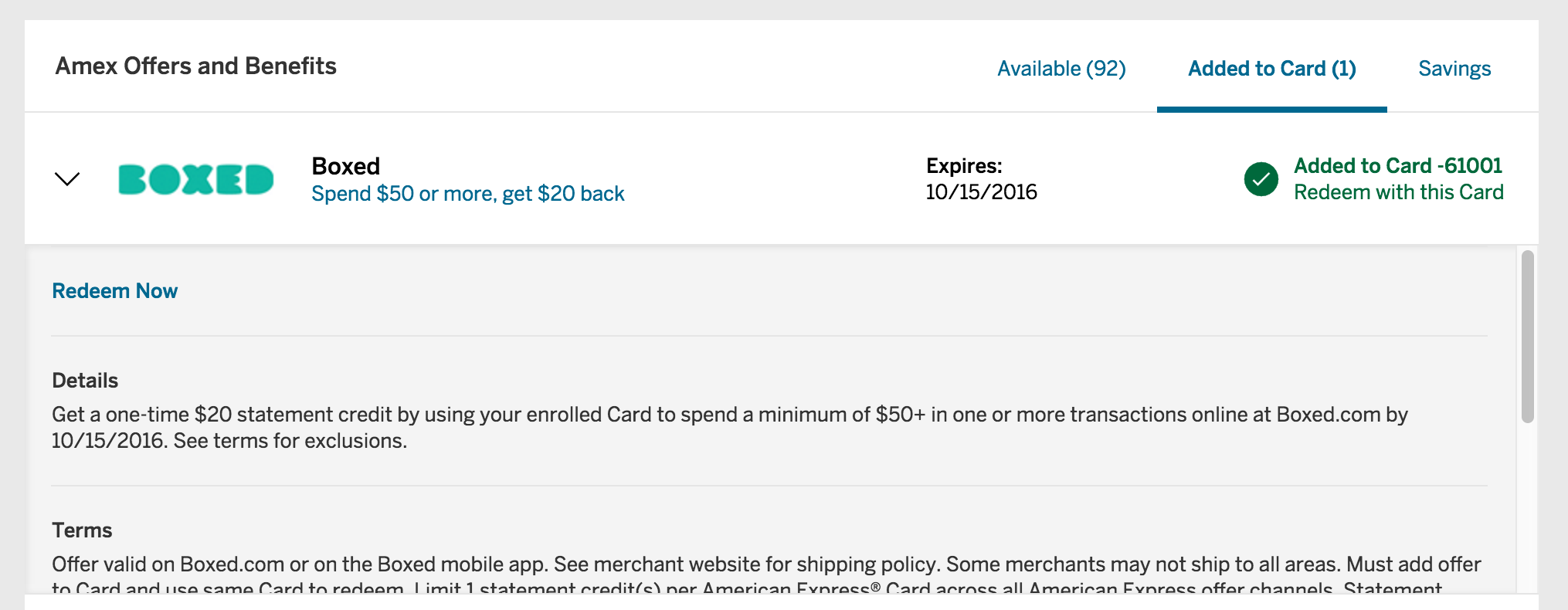Click the chevron next to the Boxed logo
Image resolution: width=1568 pixels, height=610 pixels.
66,178
